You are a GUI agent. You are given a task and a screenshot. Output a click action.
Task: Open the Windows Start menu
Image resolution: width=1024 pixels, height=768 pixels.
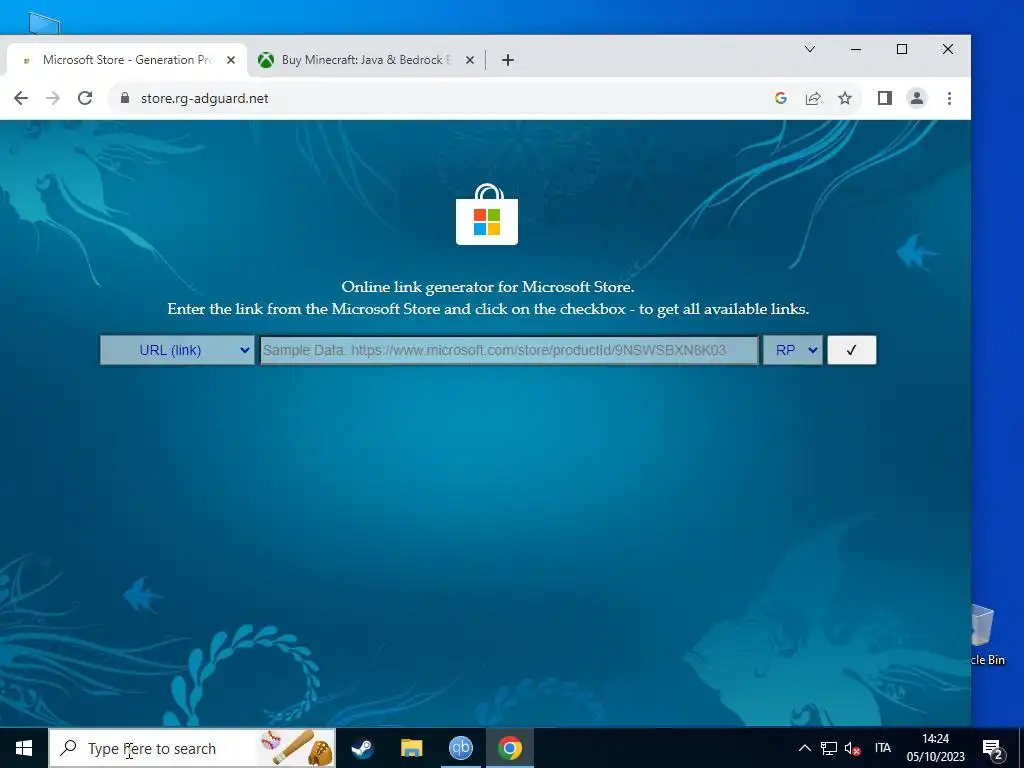[24, 748]
